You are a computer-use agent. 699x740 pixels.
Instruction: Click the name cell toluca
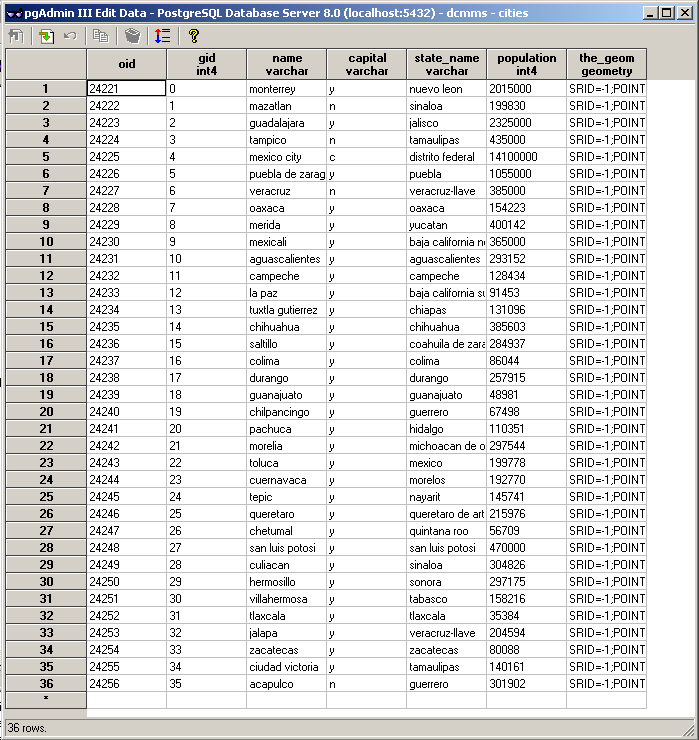pyautogui.click(x=286, y=462)
